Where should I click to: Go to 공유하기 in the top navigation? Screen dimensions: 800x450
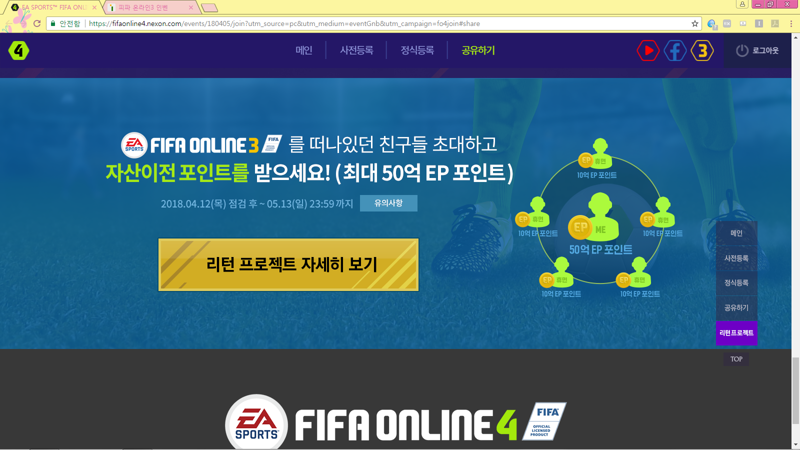click(x=478, y=51)
